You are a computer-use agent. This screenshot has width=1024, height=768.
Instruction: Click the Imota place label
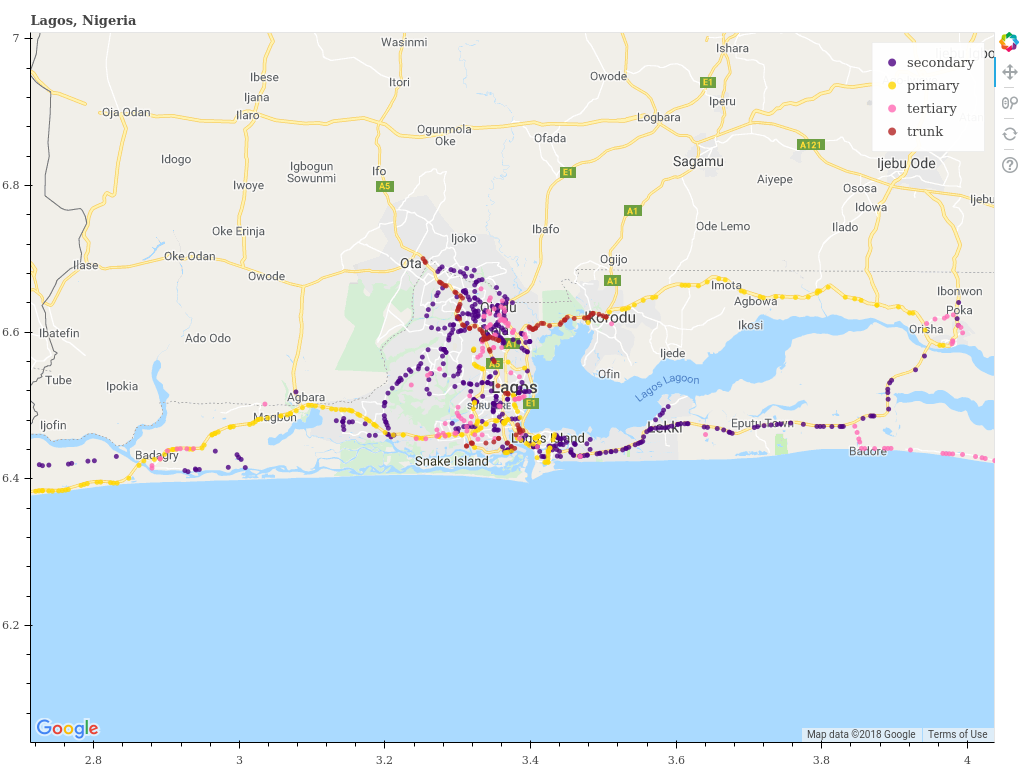[726, 285]
